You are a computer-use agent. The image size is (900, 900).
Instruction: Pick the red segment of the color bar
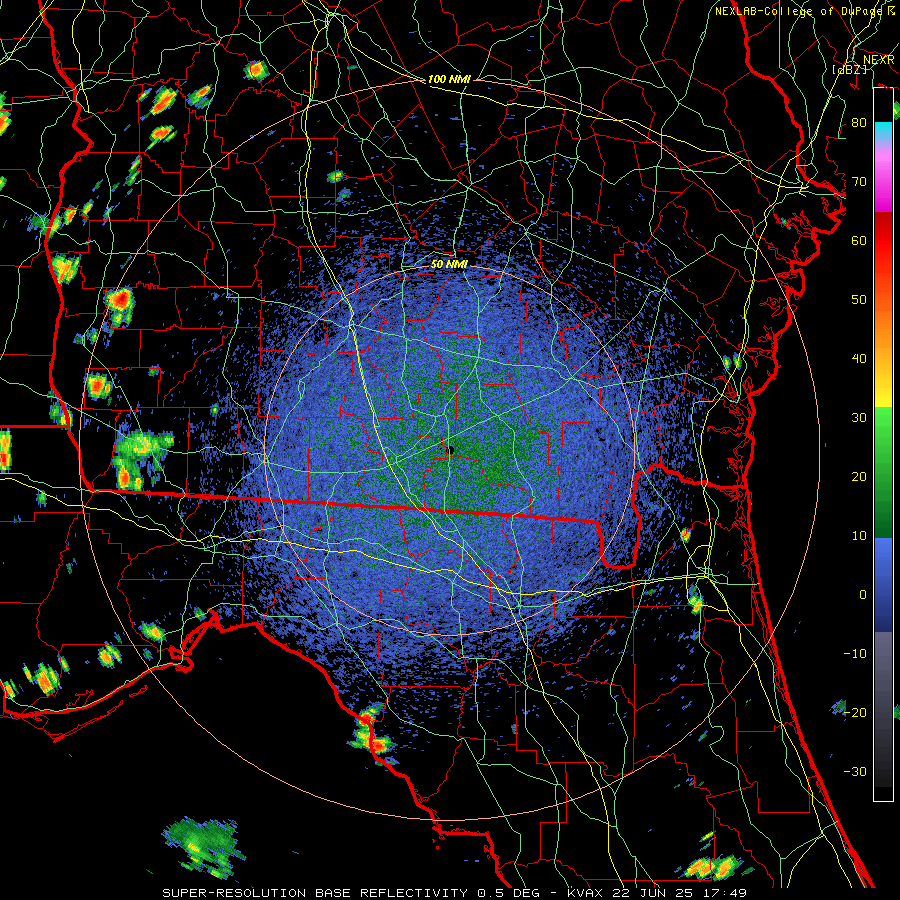(883, 242)
